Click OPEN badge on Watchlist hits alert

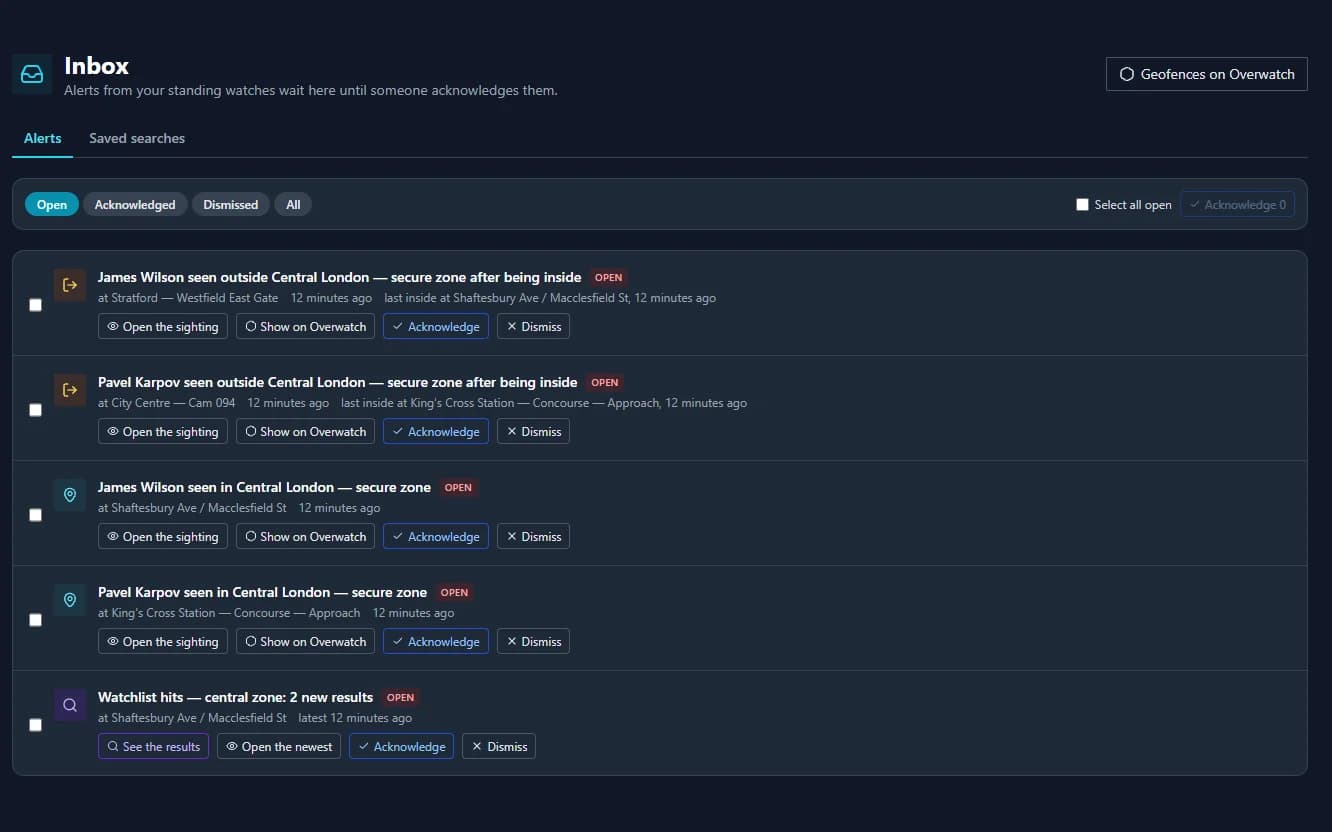pyautogui.click(x=400, y=698)
